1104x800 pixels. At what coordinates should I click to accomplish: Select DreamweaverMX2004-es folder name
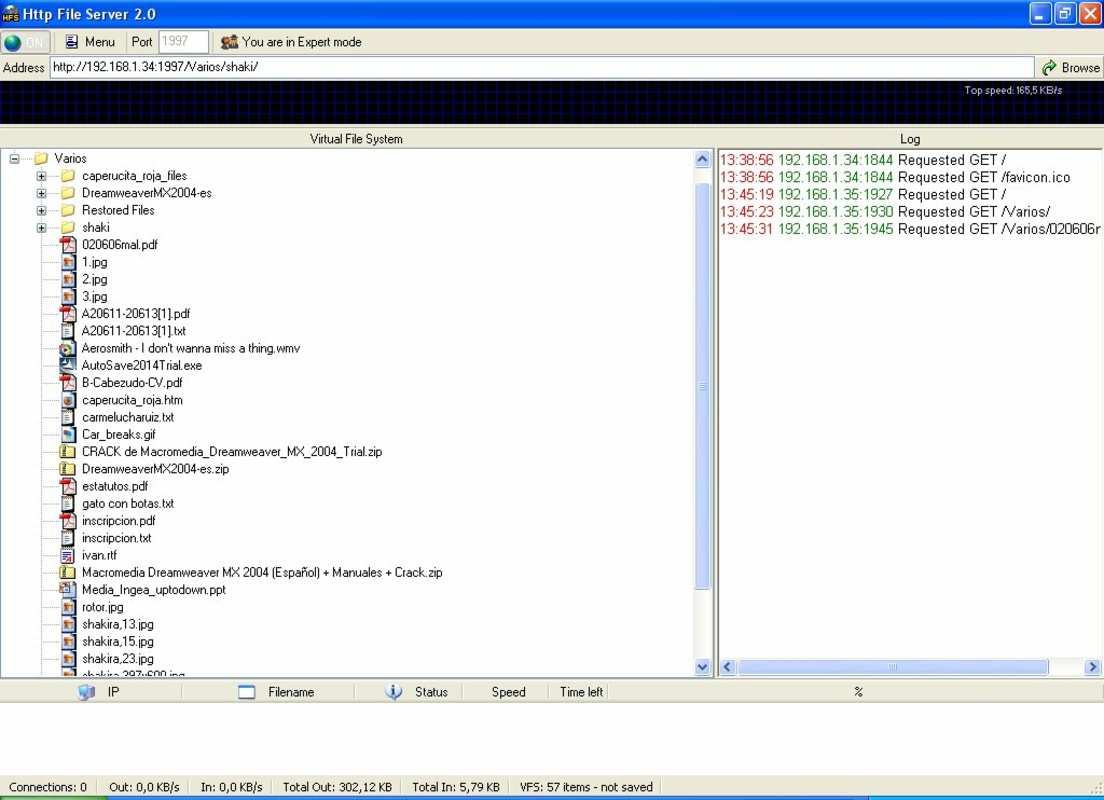(x=146, y=193)
